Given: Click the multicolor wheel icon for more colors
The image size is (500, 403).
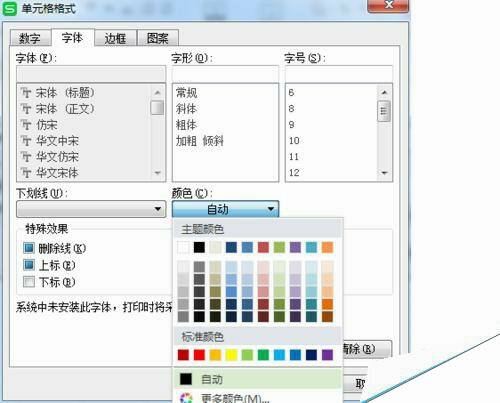Looking at the screenshot, I should [186, 398].
